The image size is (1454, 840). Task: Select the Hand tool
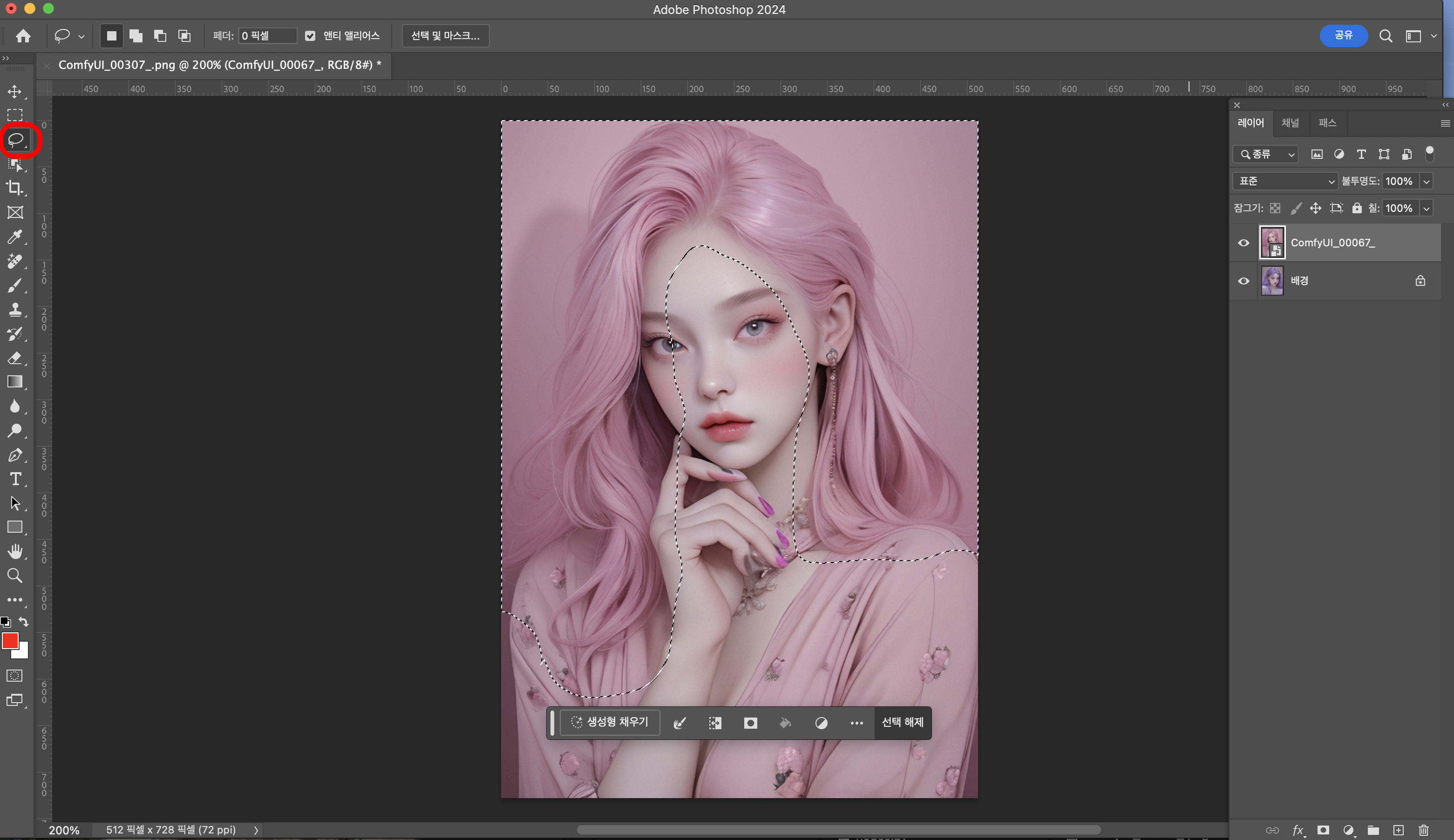[15, 551]
